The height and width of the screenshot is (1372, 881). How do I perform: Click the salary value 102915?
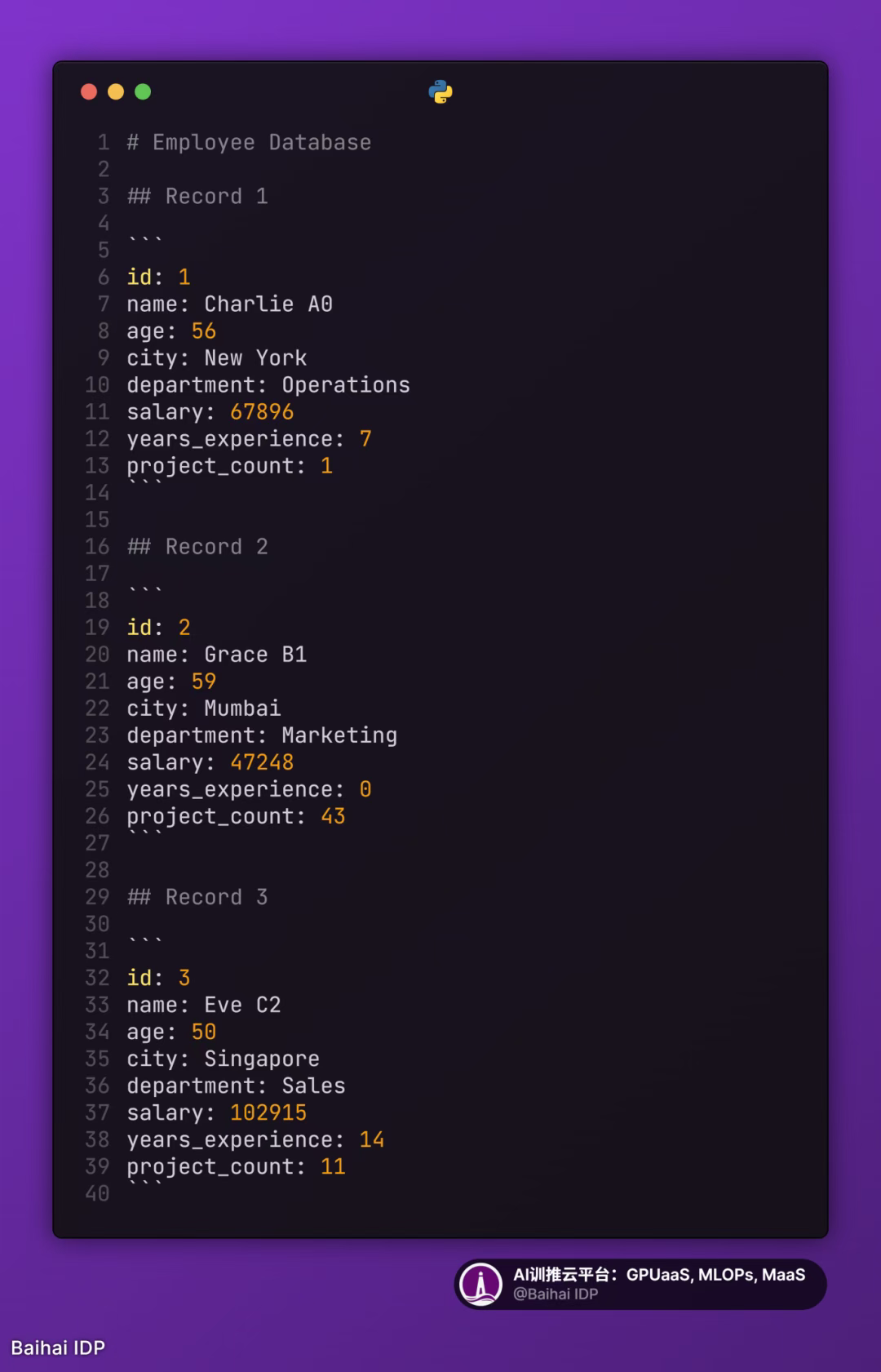coord(268,1112)
